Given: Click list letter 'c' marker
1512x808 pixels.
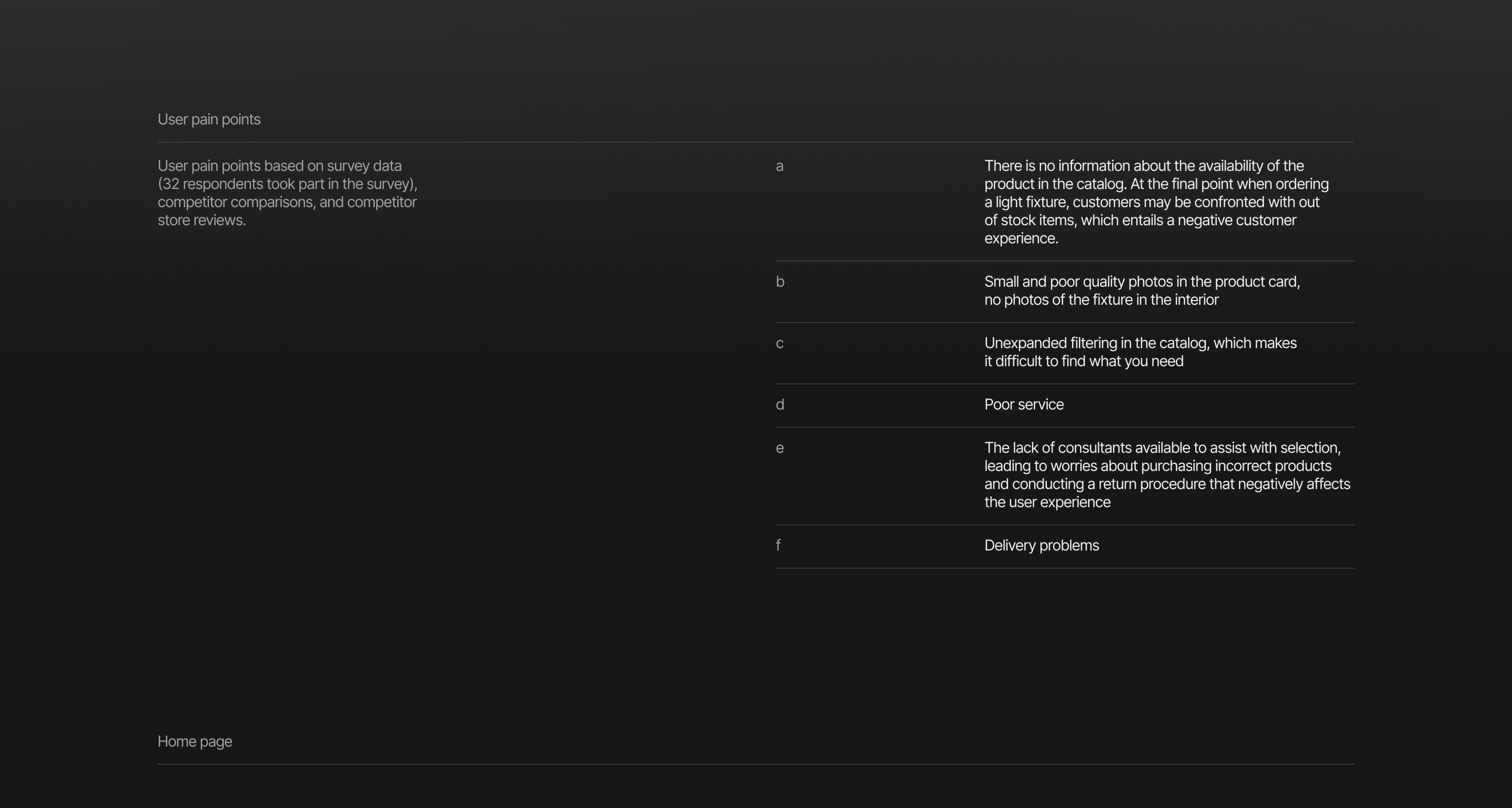Looking at the screenshot, I should pyautogui.click(x=780, y=344).
